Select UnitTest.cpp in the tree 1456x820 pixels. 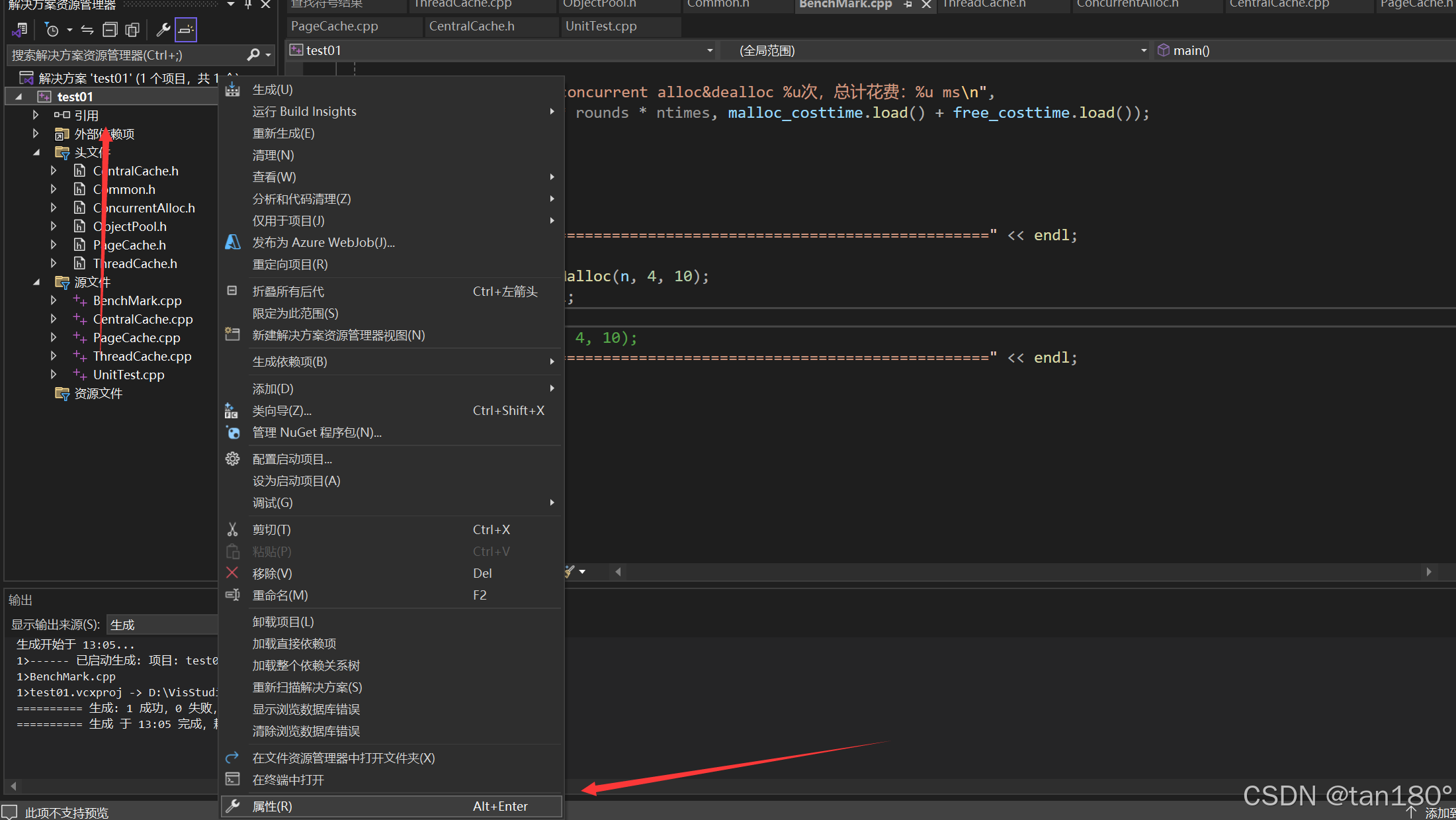point(128,375)
